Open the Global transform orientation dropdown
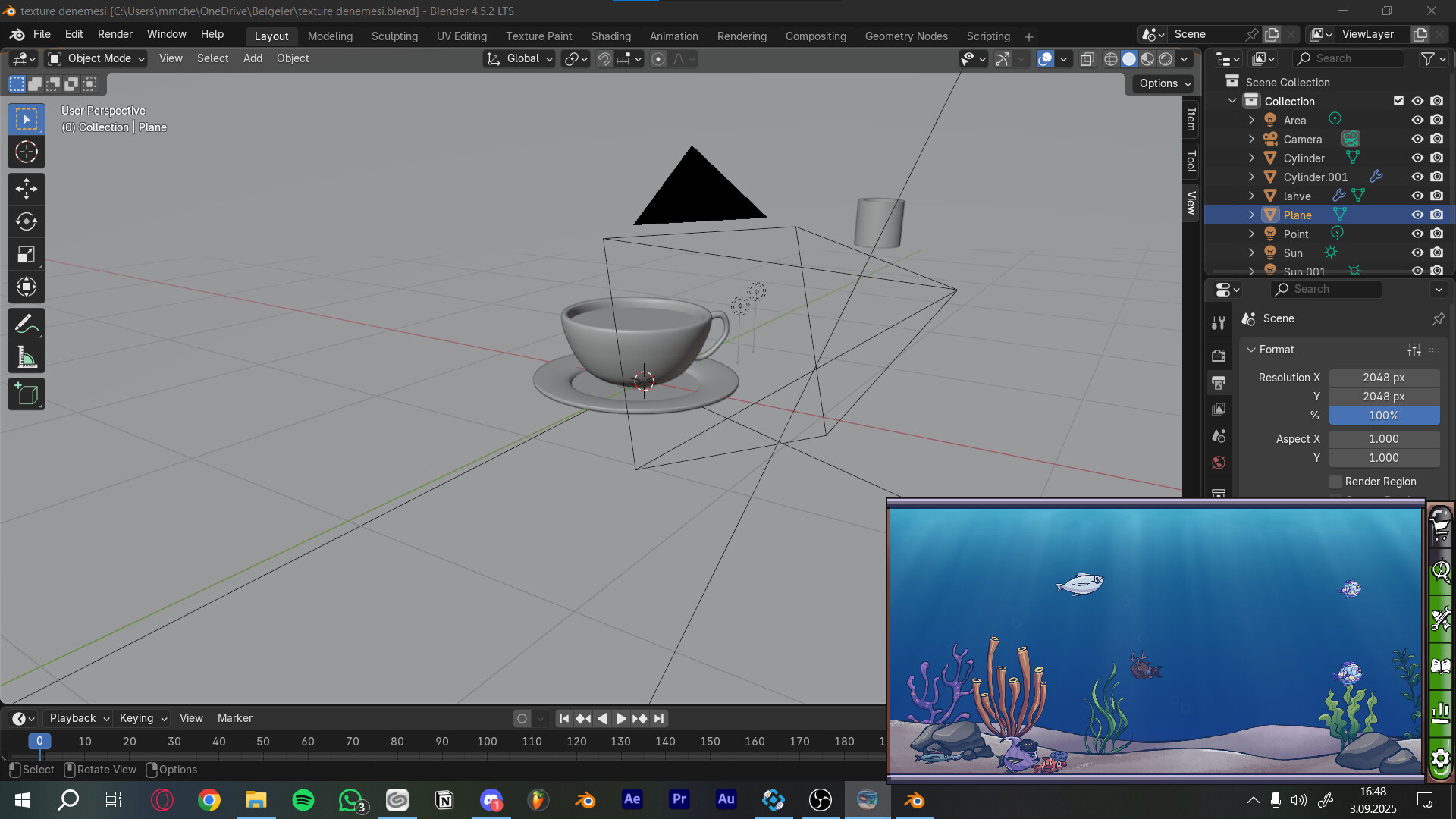The image size is (1456, 819). [519, 58]
